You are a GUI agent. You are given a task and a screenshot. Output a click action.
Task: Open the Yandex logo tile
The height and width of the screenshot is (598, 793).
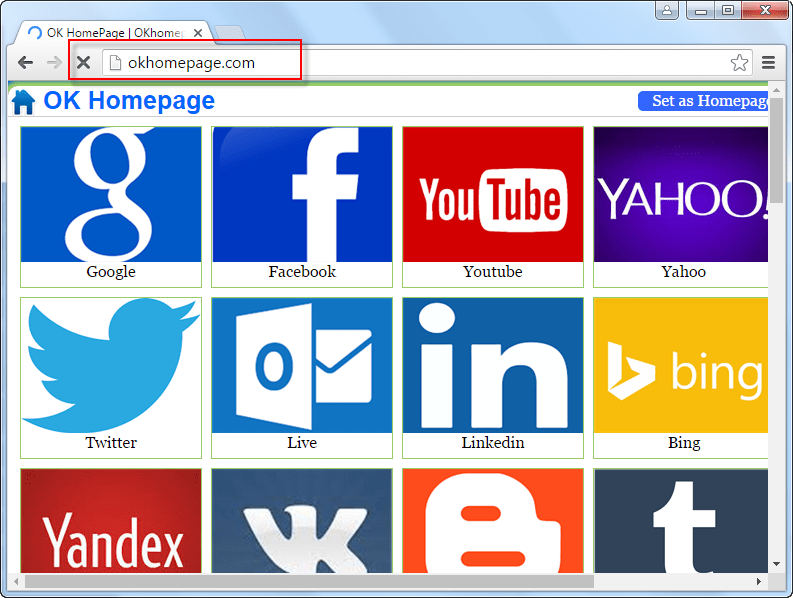111,521
